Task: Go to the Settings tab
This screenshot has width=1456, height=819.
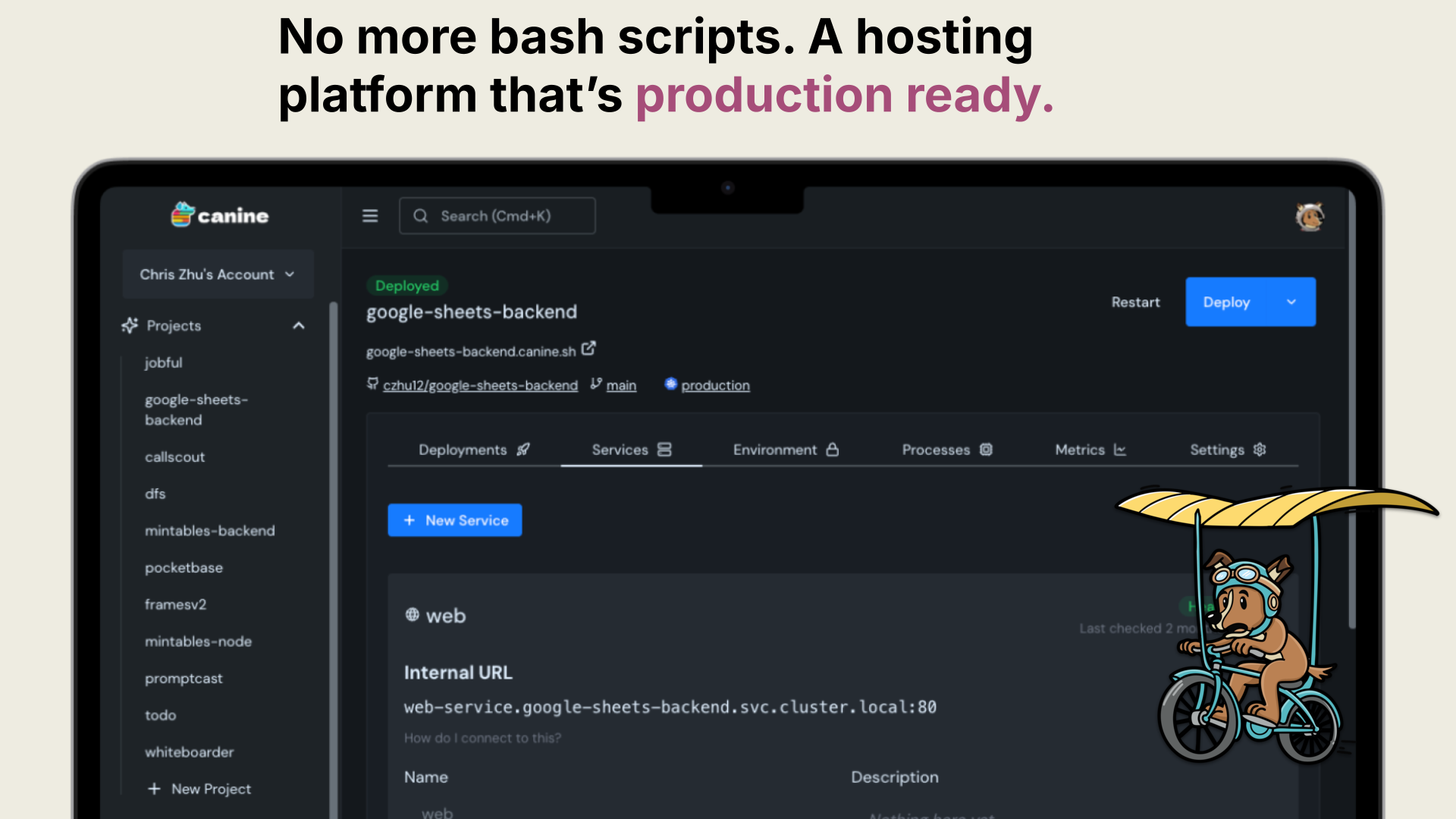Action: [x=1228, y=450]
